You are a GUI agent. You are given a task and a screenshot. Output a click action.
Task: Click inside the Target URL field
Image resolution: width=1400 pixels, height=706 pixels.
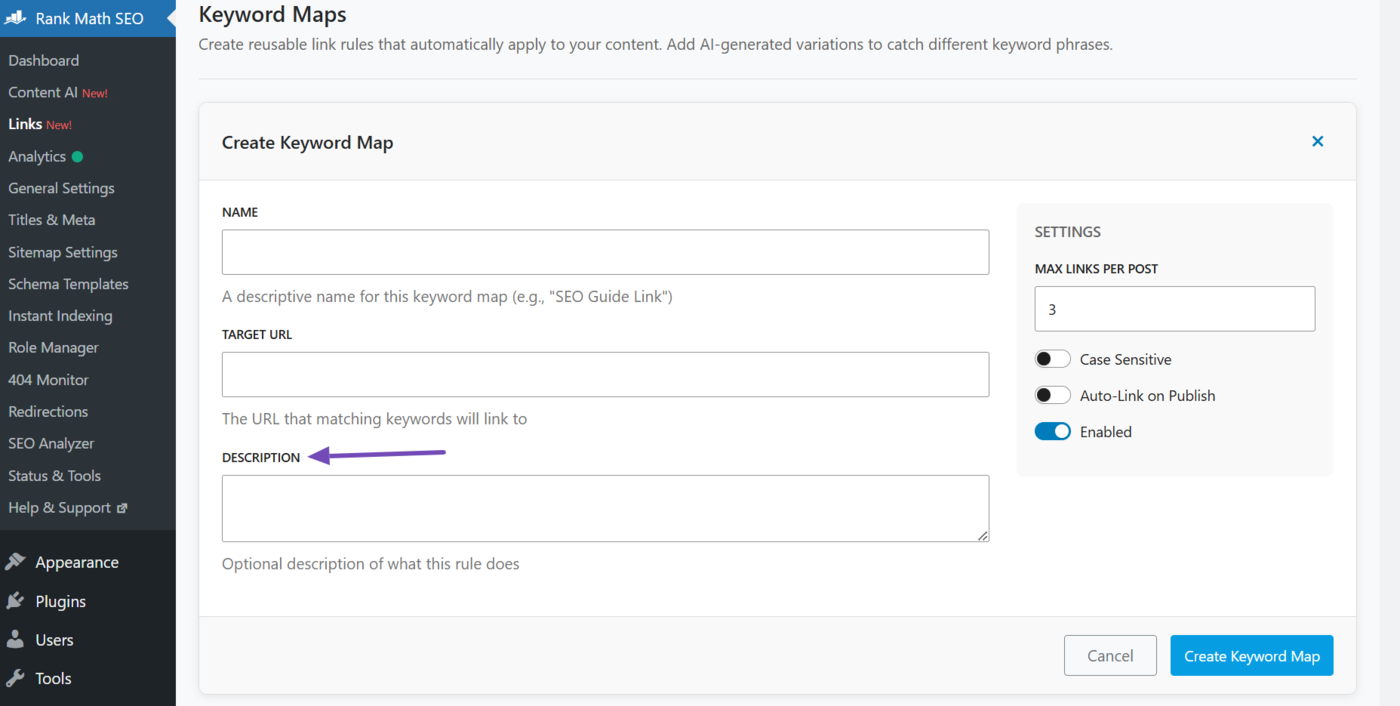[605, 374]
